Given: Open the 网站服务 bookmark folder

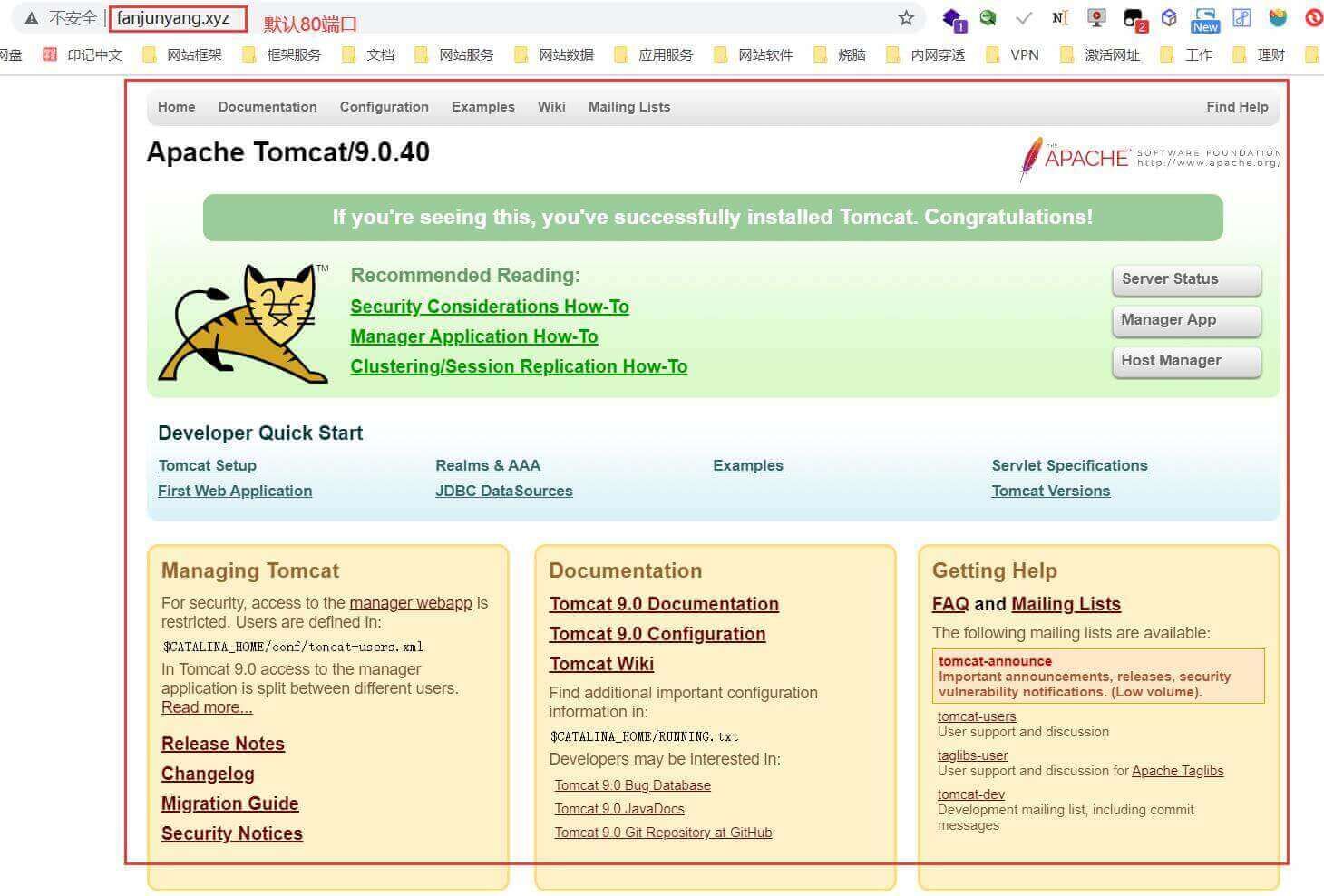Looking at the screenshot, I should (454, 54).
